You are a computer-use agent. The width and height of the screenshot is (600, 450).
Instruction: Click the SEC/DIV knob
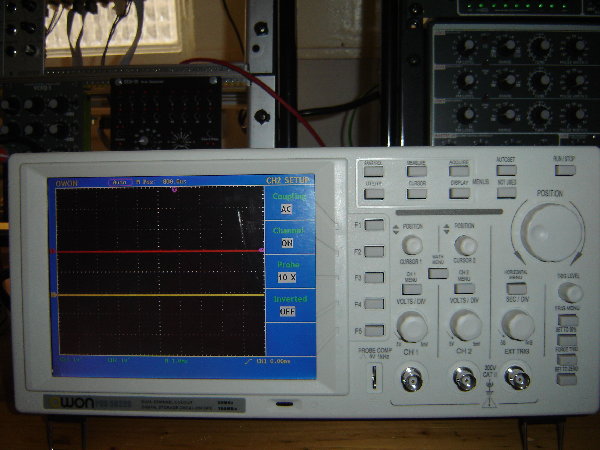517,324
